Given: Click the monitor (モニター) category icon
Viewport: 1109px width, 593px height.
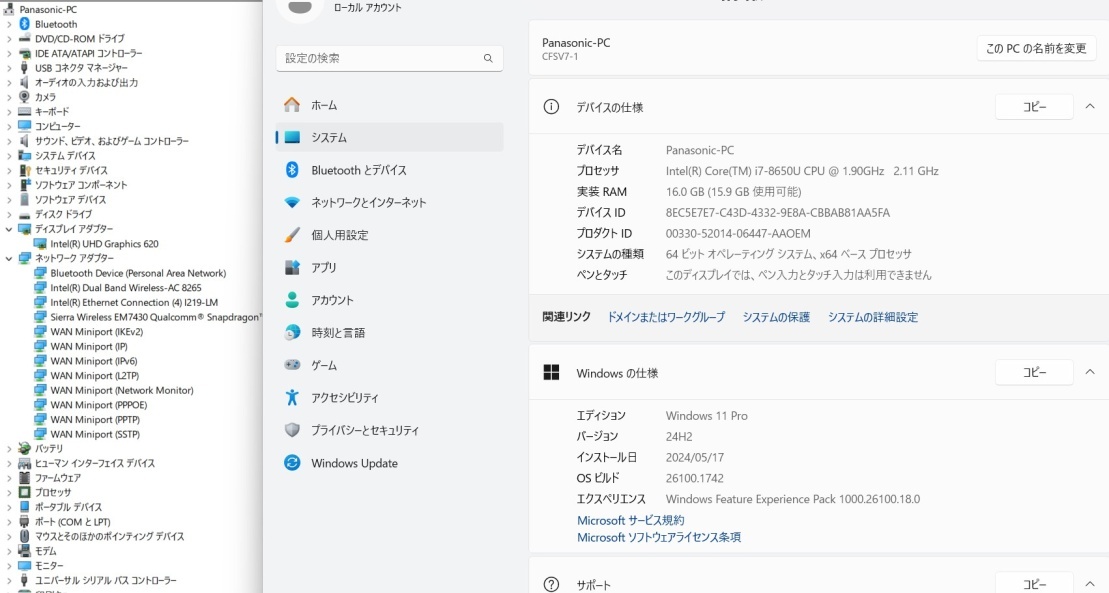Looking at the screenshot, I should [25, 565].
